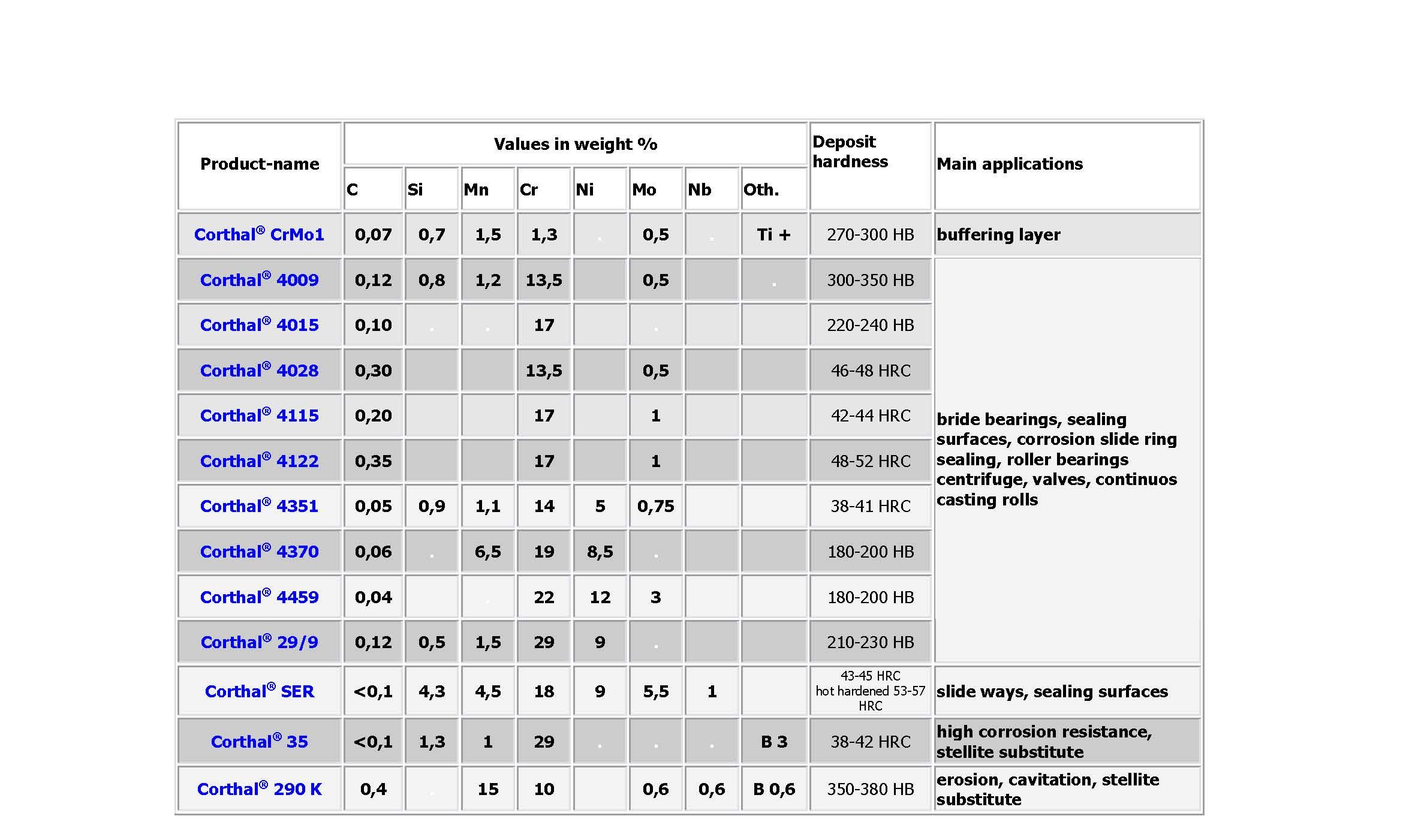
Task: Click the 5,5 Mo value cell
Action: [656, 691]
